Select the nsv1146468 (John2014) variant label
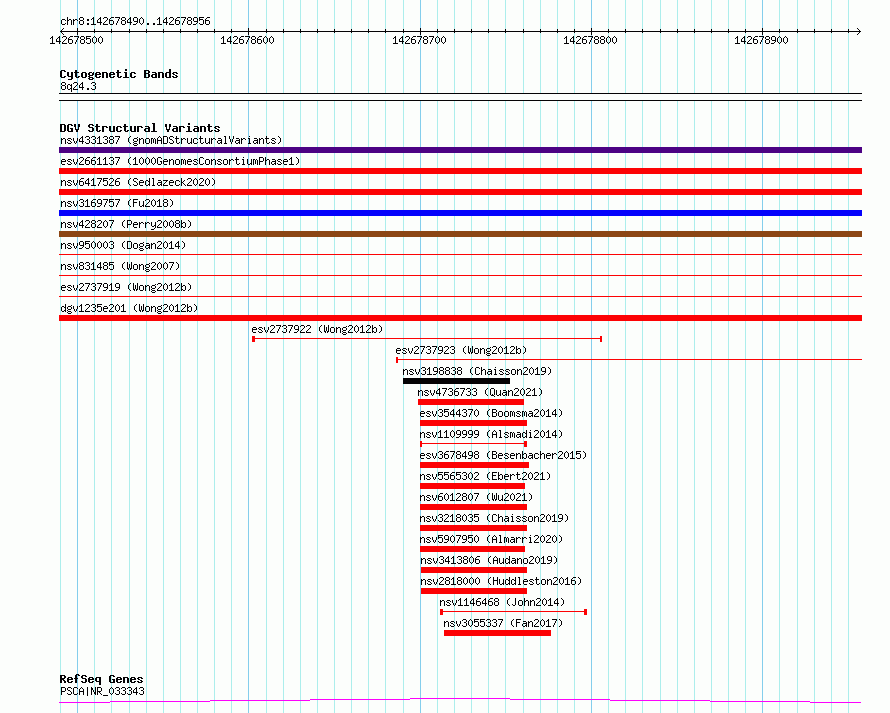 pyautogui.click(x=502, y=602)
